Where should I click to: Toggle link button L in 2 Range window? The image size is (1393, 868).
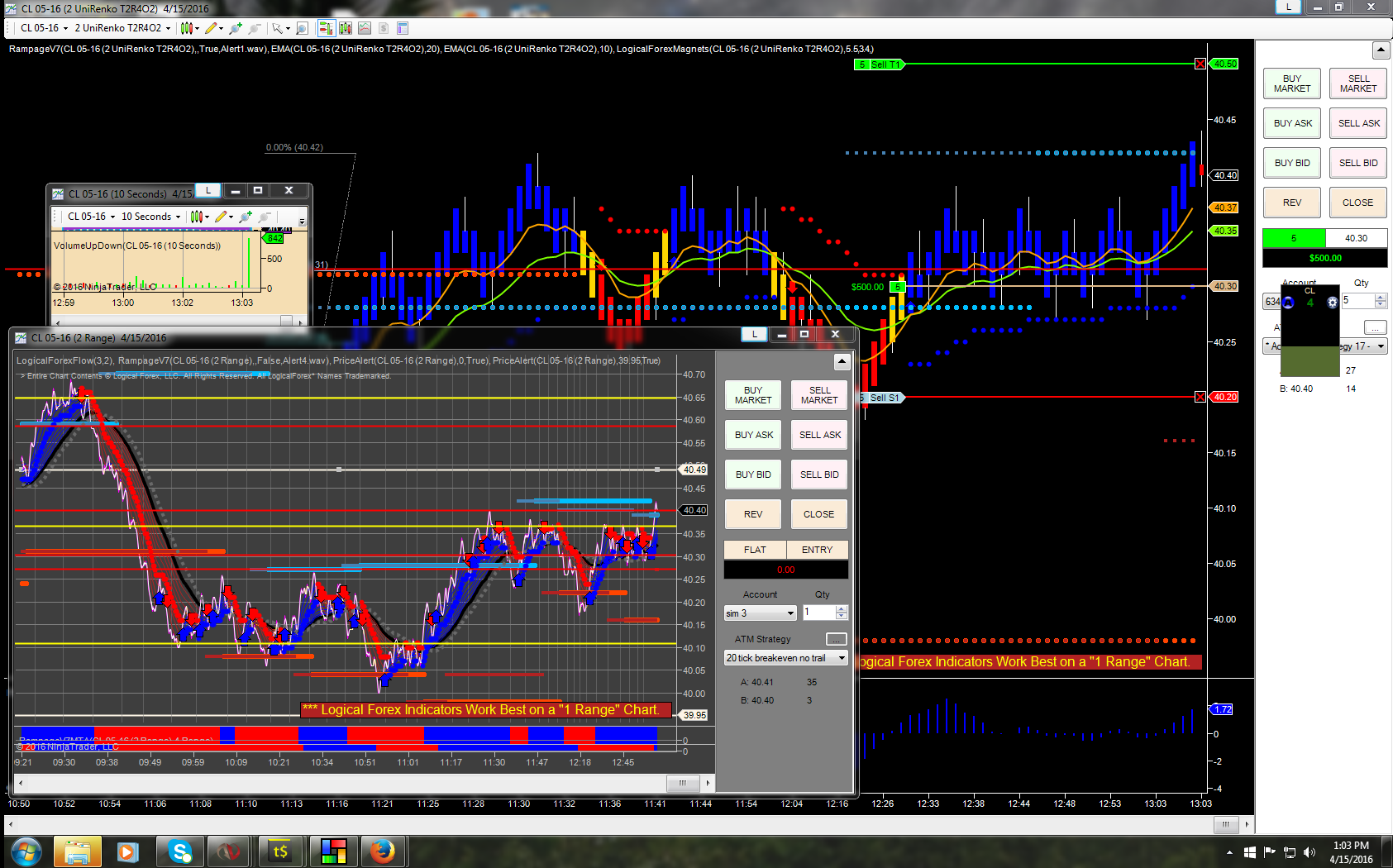(x=754, y=334)
